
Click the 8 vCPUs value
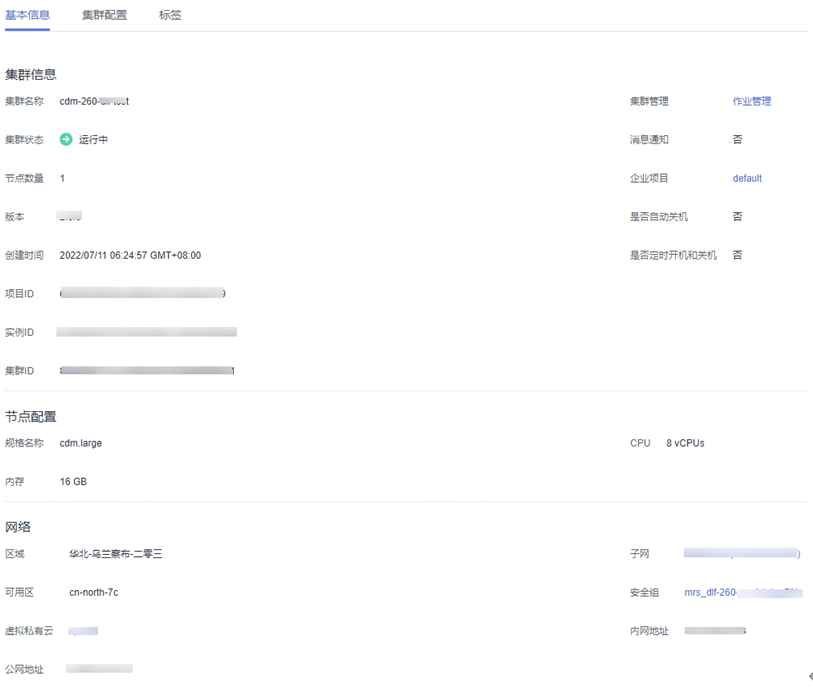(685, 443)
